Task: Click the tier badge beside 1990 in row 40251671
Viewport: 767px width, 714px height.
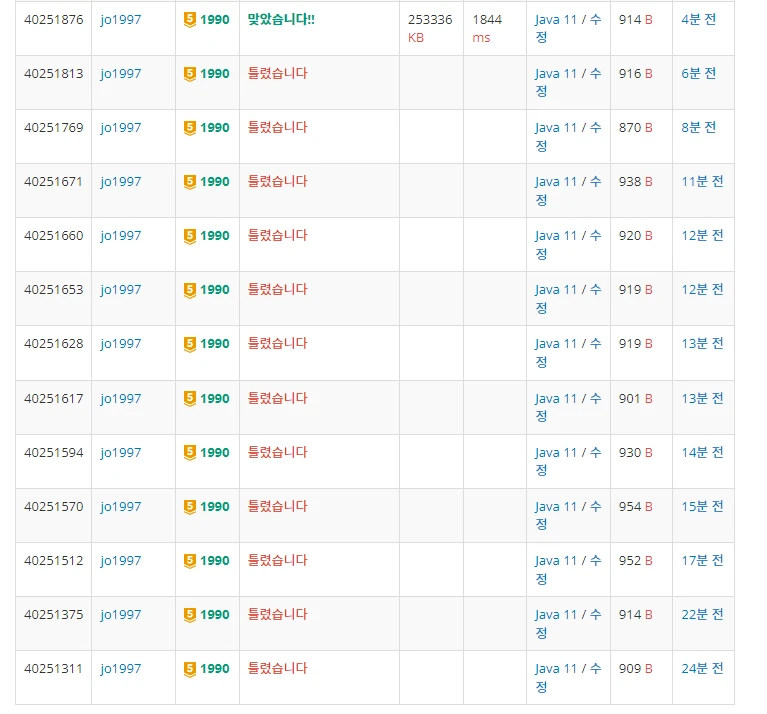Action: point(190,182)
